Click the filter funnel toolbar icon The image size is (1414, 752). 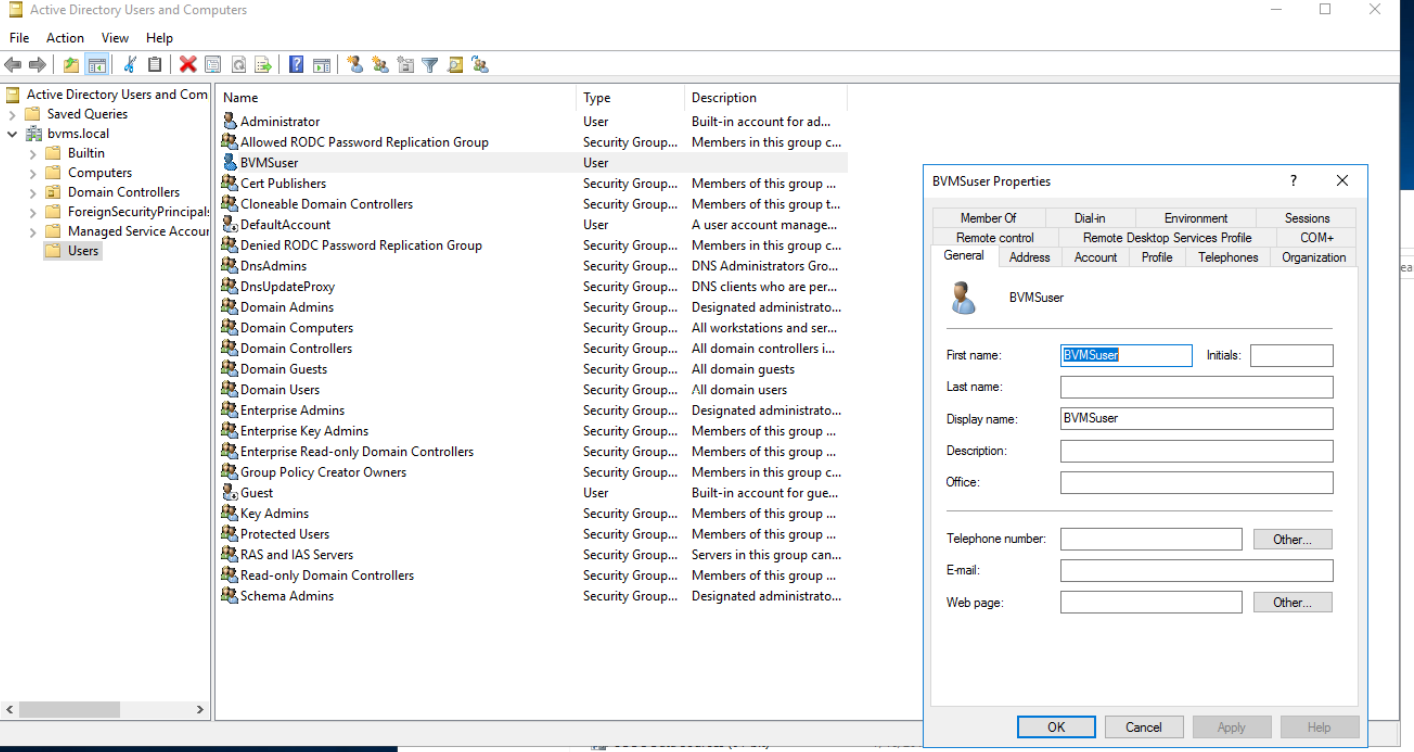click(430, 65)
